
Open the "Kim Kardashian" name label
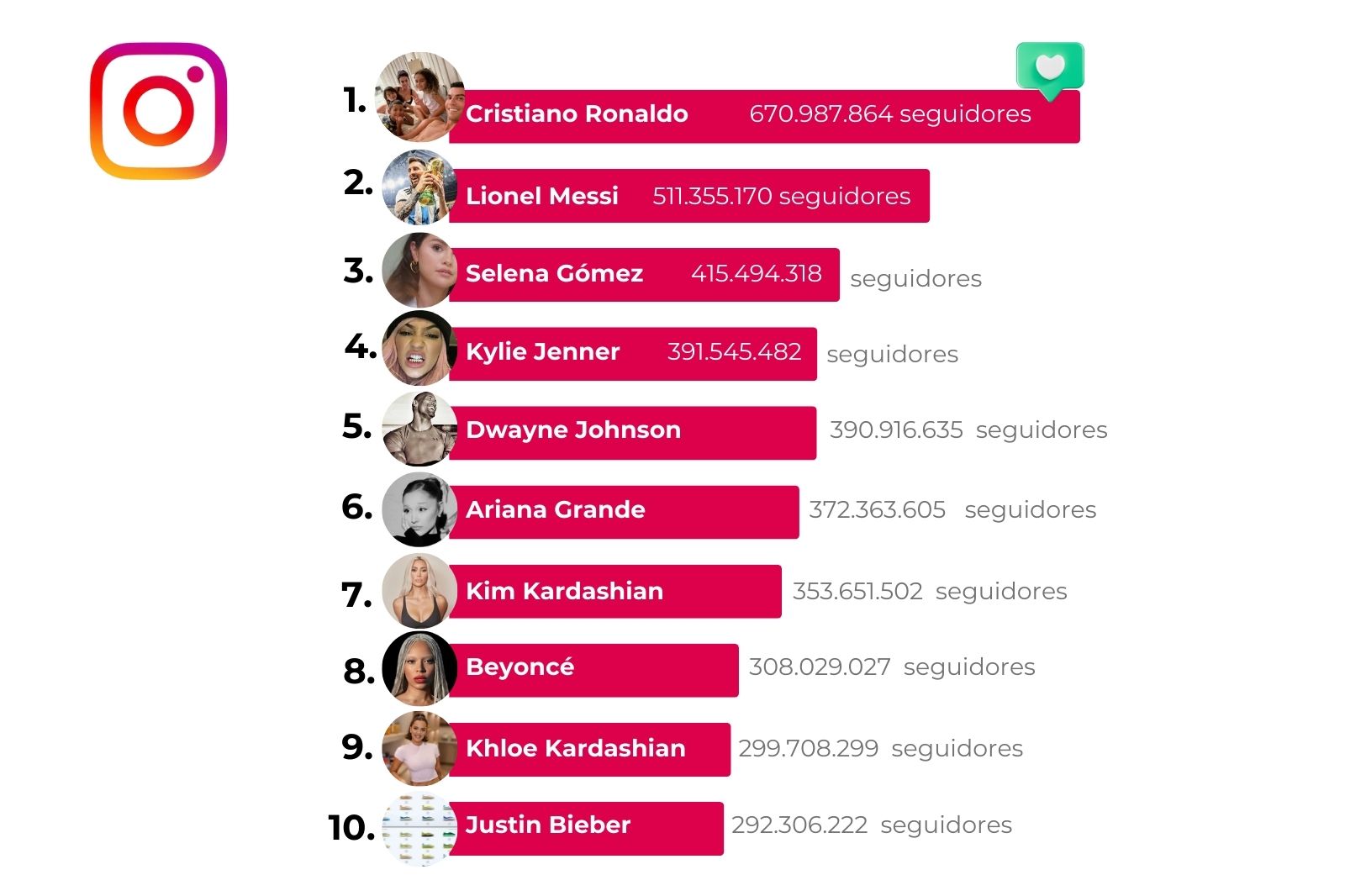click(564, 591)
